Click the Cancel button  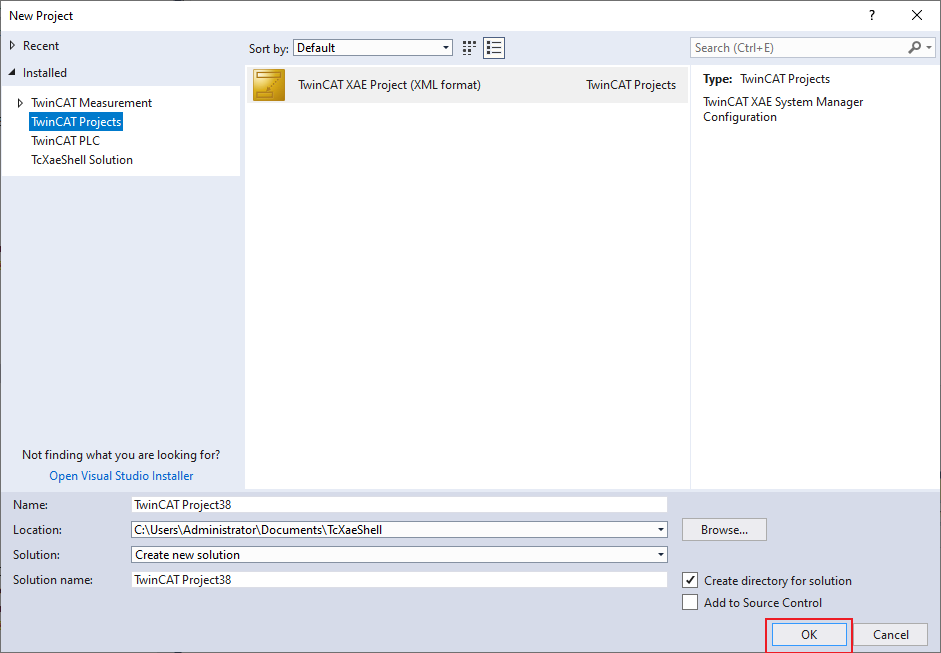[891, 634]
